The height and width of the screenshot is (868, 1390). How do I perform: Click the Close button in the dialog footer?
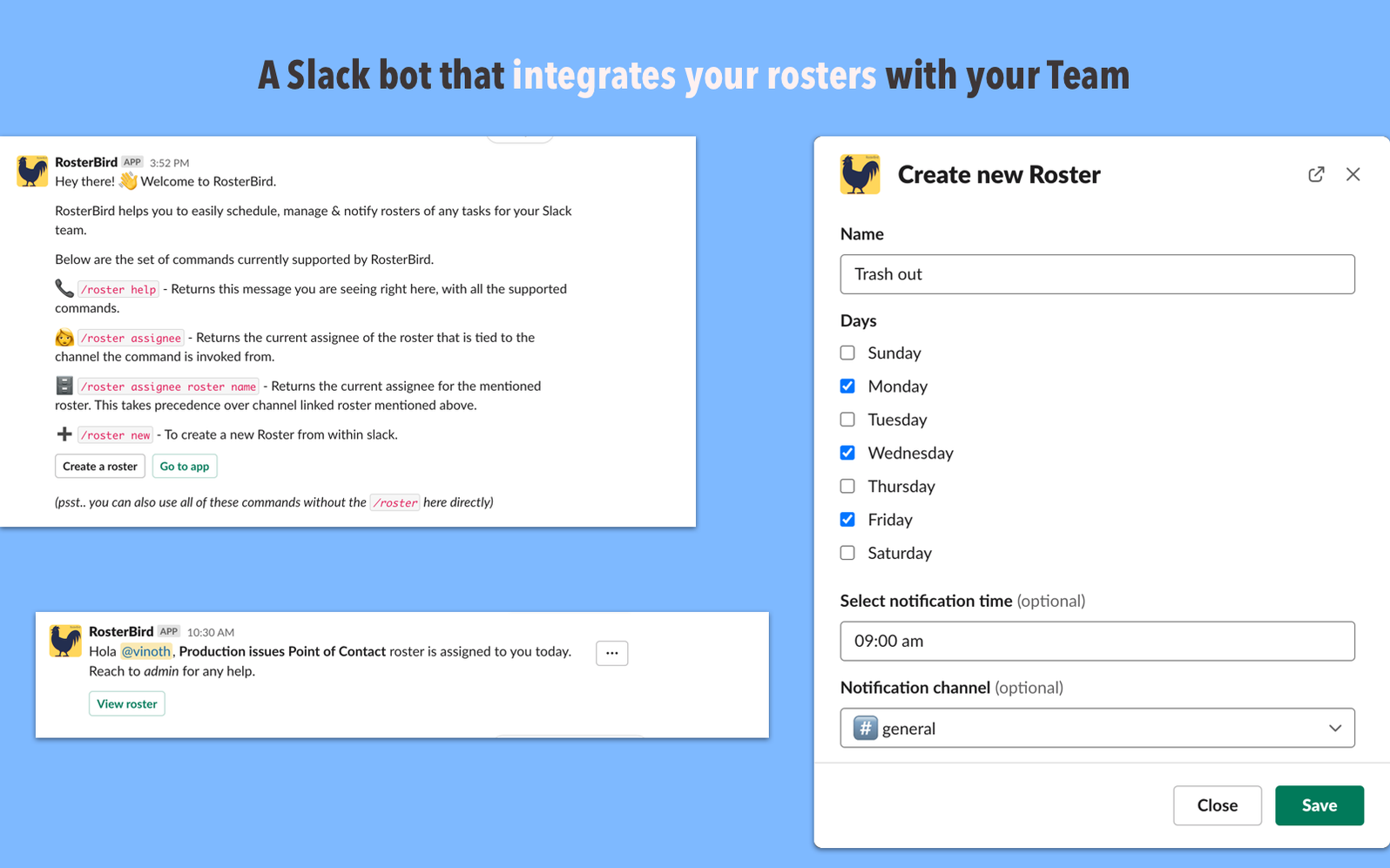click(1218, 805)
